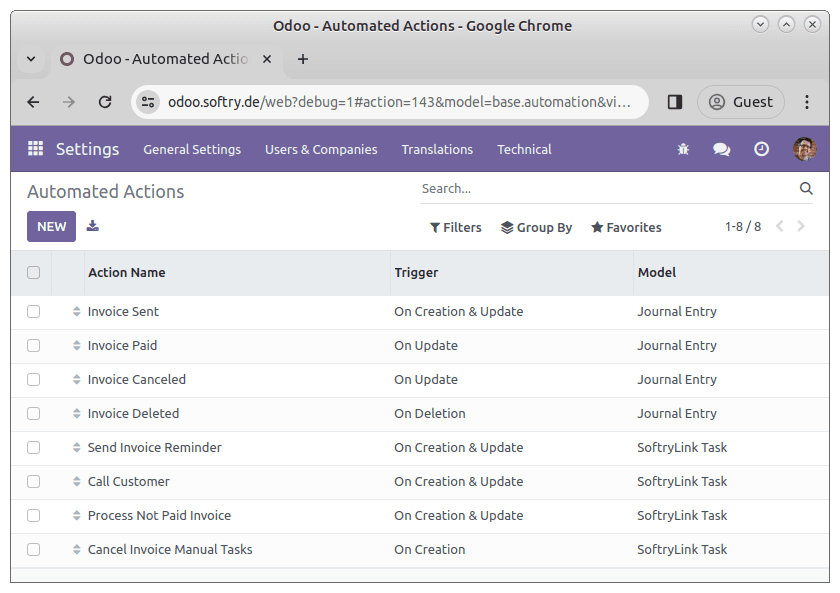The image size is (840, 593).
Task: Click the On Deletion trigger cell
Action: 430,414
